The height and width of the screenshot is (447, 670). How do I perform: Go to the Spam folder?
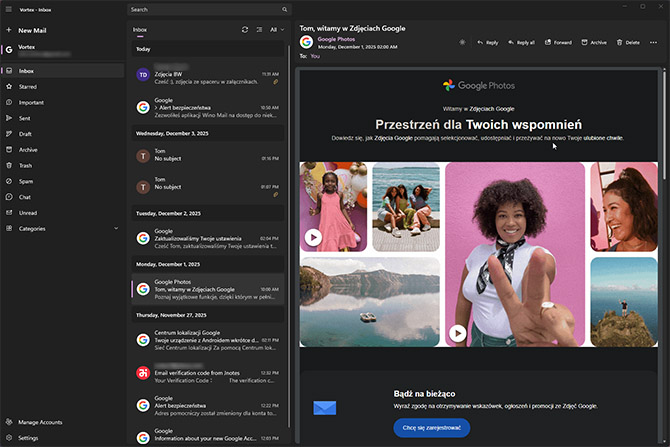[x=26, y=181]
